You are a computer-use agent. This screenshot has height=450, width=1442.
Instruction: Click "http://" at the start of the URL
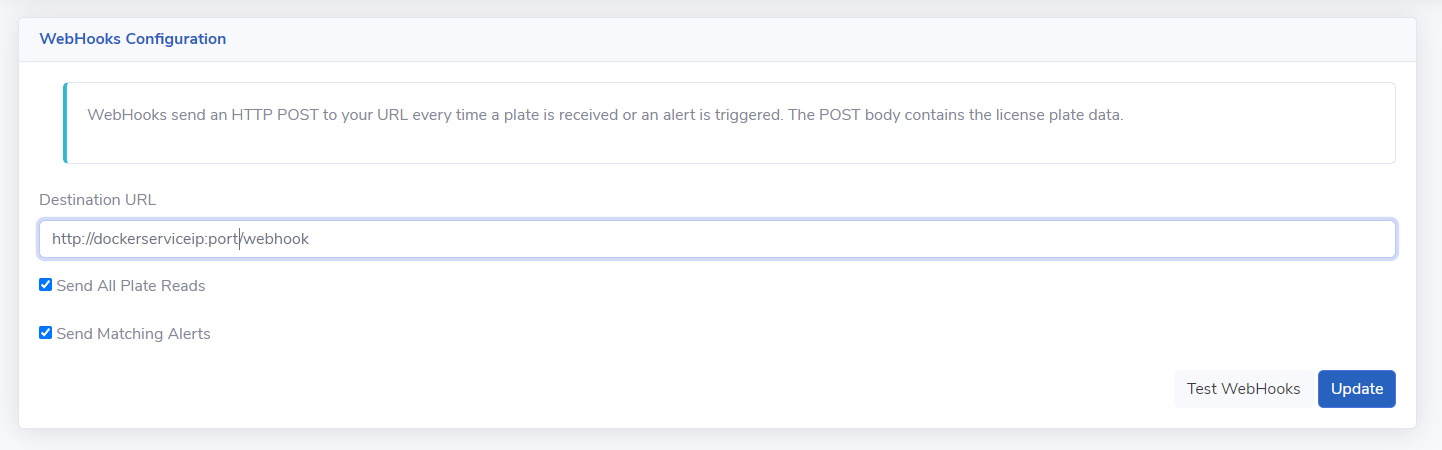[x=71, y=240]
